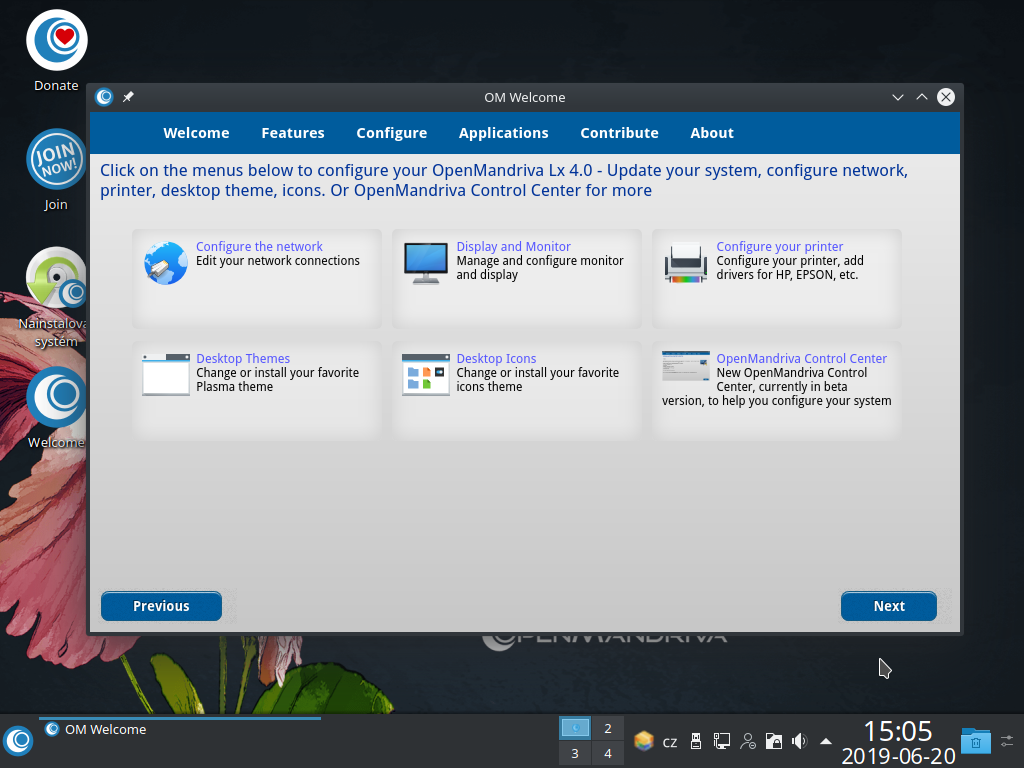Click the 'drivers for HP, EPSON, etc.' text
Viewport: 1024px width, 768px height.
tap(787, 275)
